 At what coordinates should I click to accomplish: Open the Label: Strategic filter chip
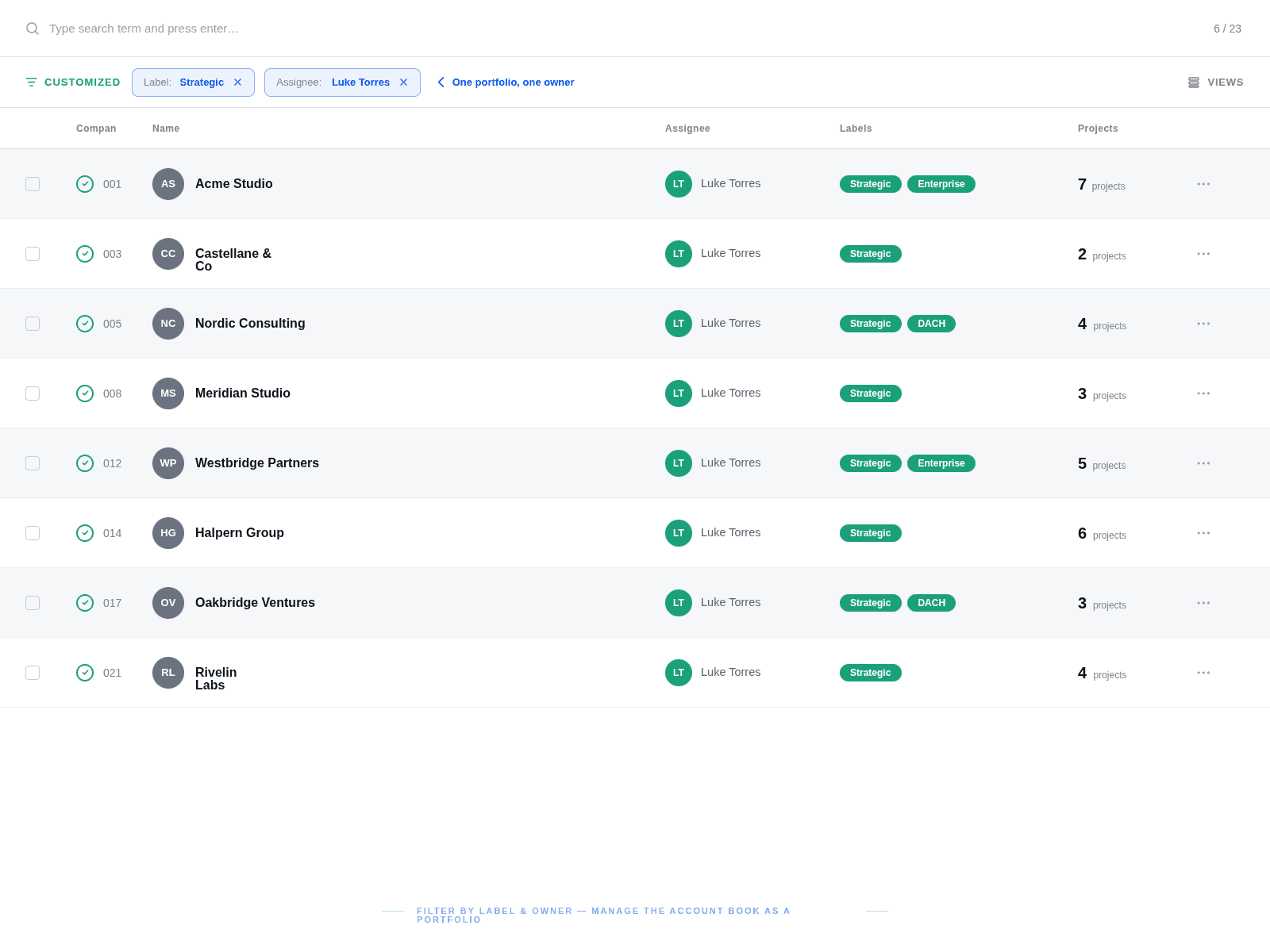pyautogui.click(x=193, y=83)
